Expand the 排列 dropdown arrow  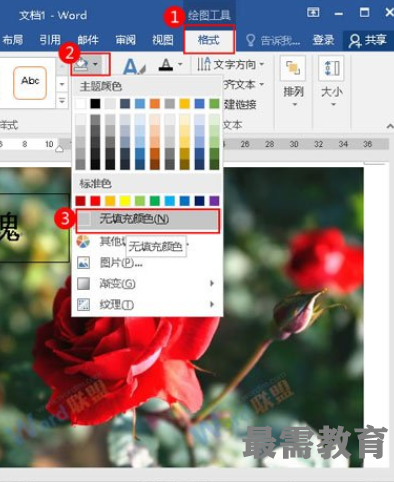coord(295,105)
